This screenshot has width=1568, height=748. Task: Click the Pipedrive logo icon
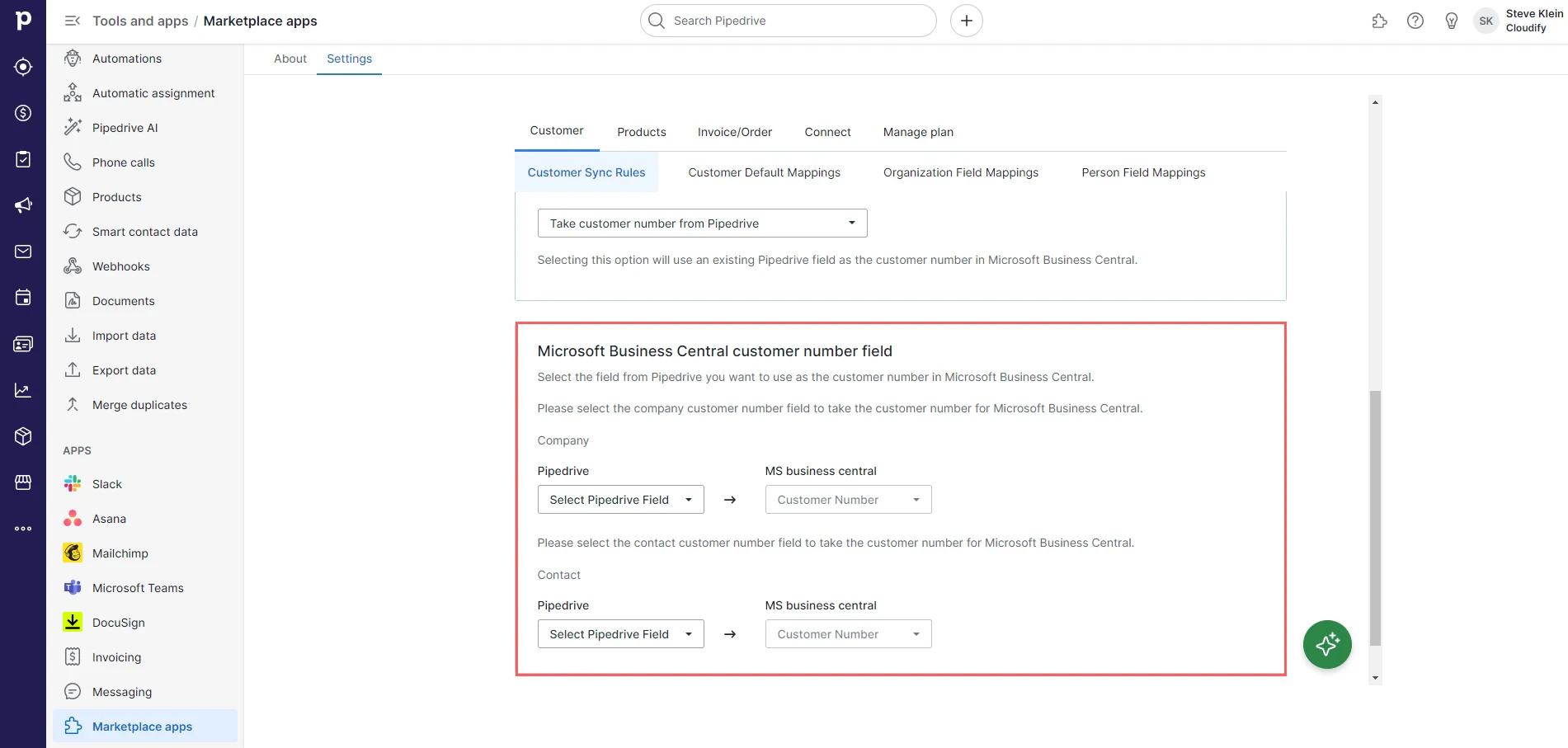[x=23, y=21]
